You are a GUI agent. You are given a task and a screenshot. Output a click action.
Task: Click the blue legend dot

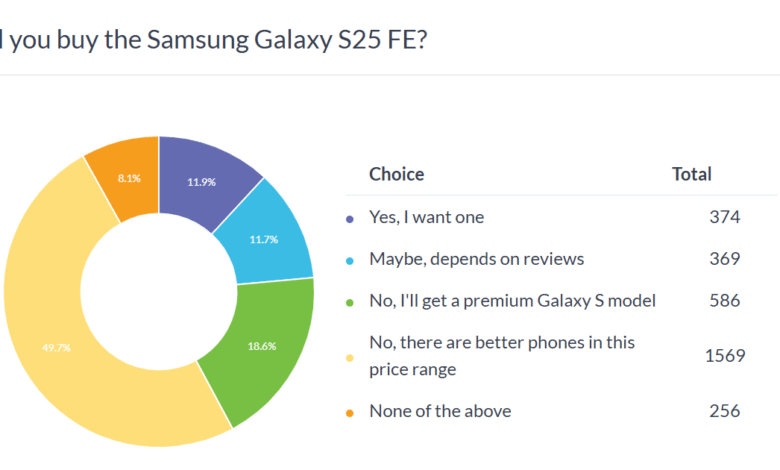click(349, 260)
